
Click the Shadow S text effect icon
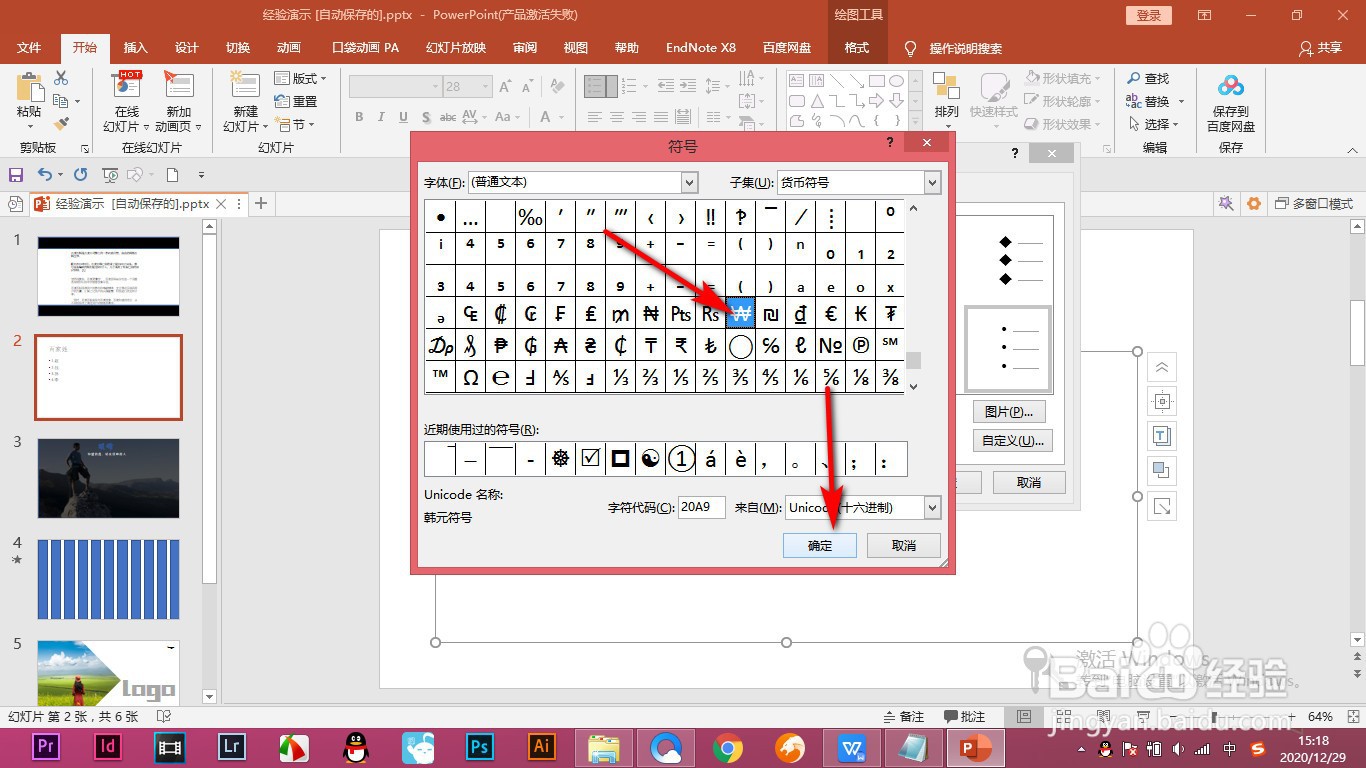[427, 117]
